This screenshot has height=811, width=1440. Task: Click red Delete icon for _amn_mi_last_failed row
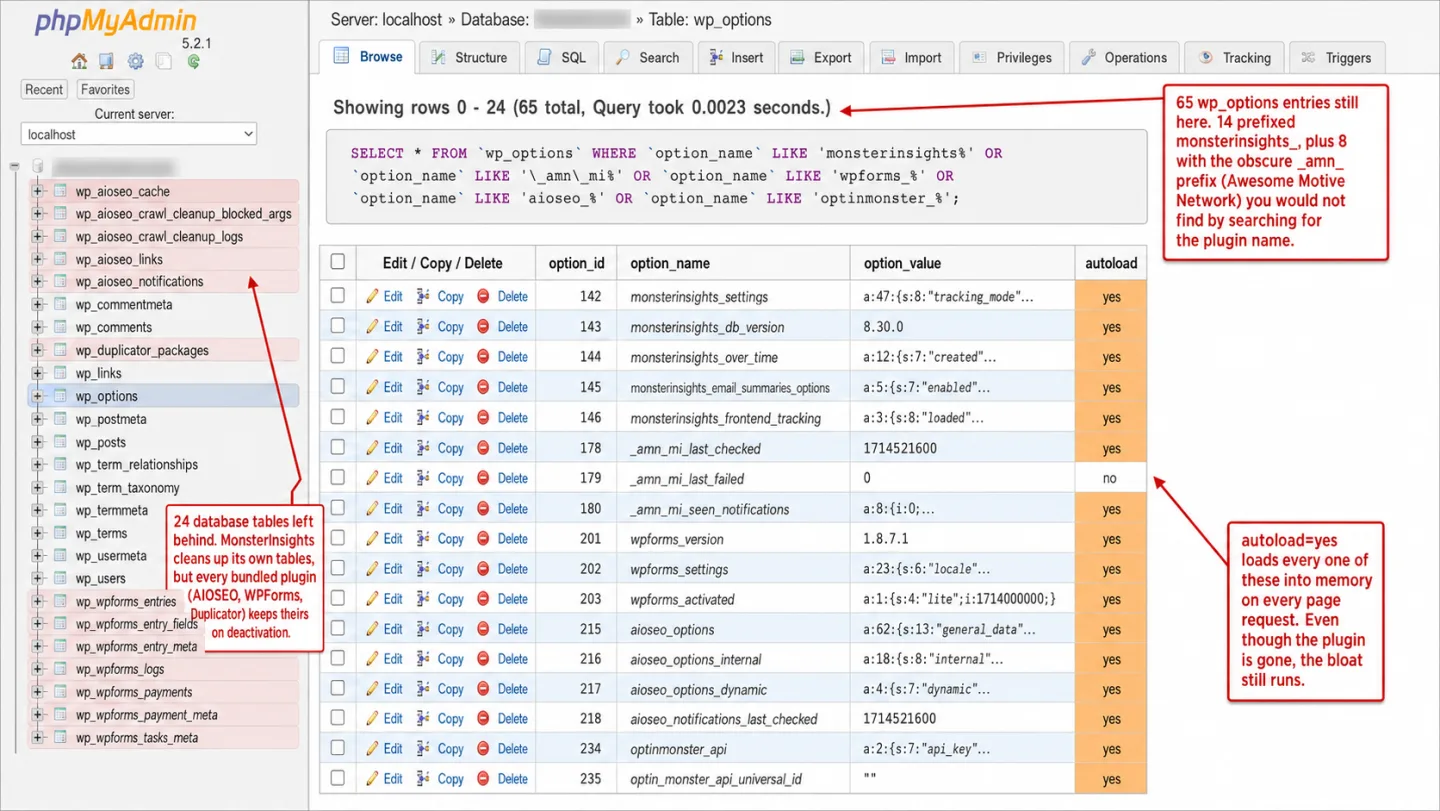483,478
